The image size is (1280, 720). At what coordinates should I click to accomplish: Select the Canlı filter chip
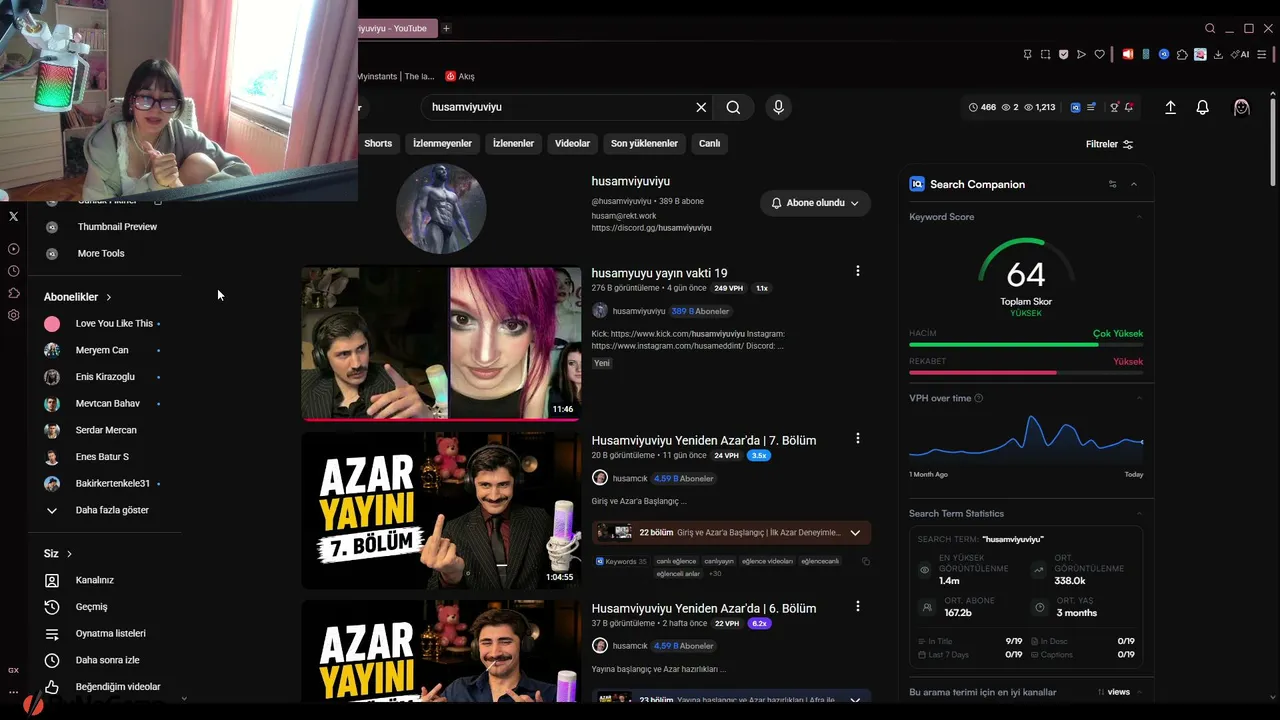pyautogui.click(x=709, y=143)
